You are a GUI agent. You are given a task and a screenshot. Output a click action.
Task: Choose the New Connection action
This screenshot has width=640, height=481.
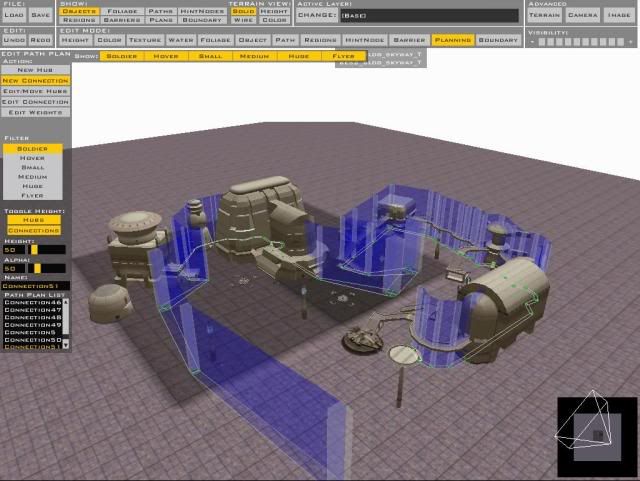tap(36, 80)
